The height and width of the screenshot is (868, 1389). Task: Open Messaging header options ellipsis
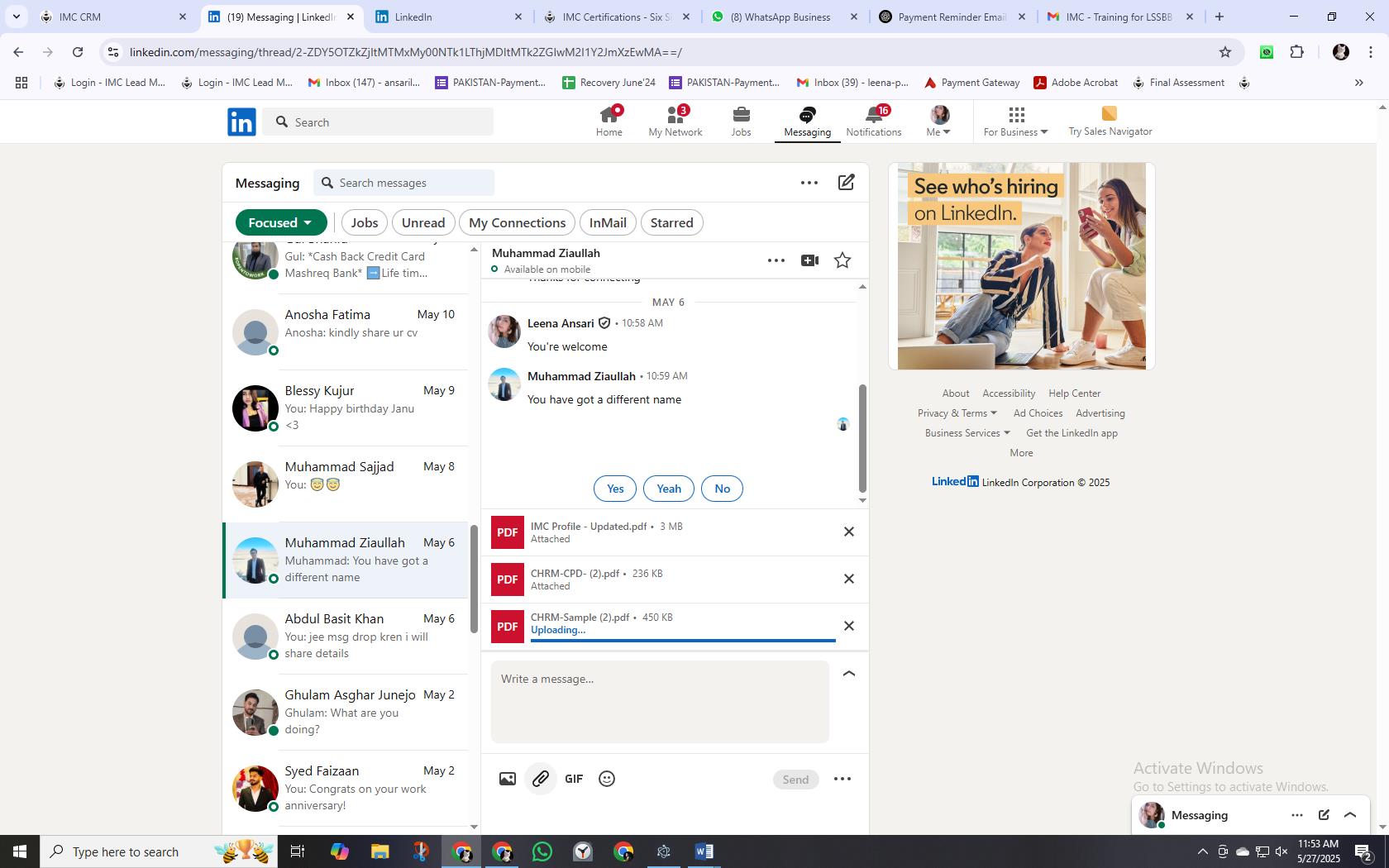pyautogui.click(x=809, y=183)
